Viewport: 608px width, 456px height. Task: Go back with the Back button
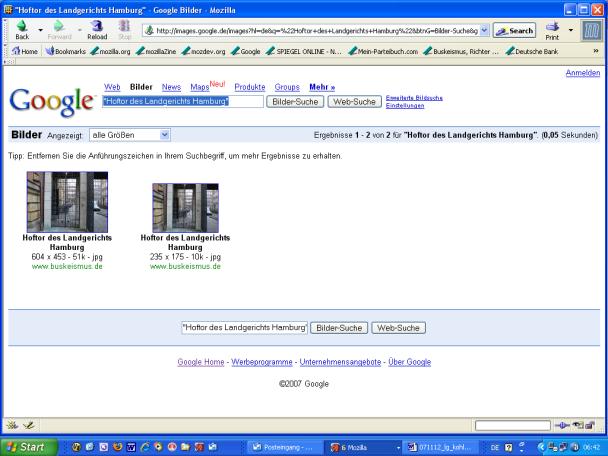(x=22, y=30)
